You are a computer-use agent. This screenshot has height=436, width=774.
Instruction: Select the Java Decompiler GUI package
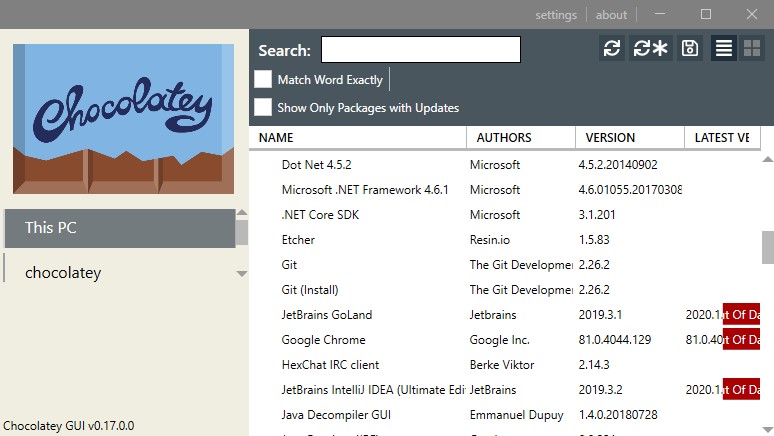click(505, 415)
